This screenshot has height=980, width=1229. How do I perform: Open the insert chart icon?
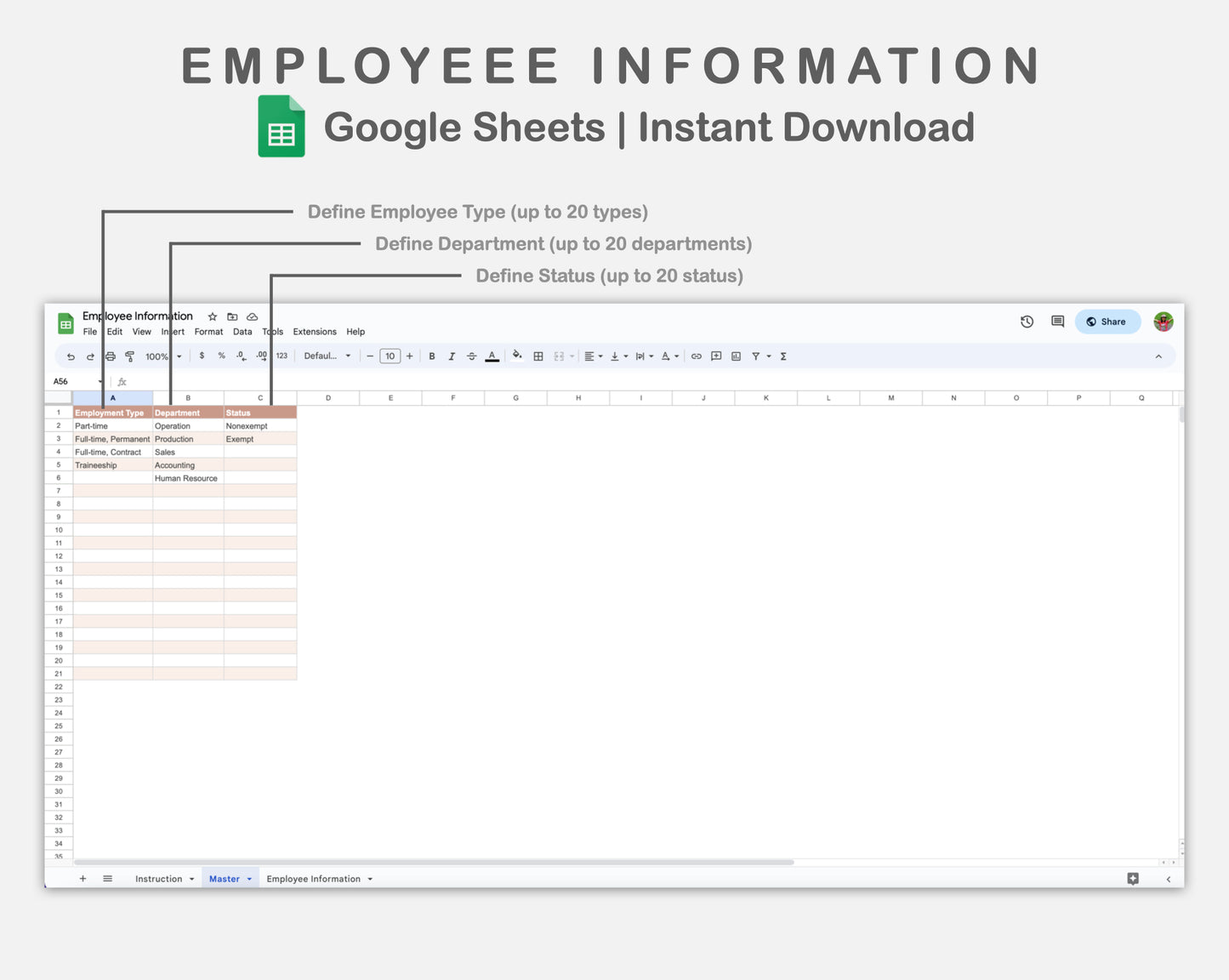(x=734, y=356)
